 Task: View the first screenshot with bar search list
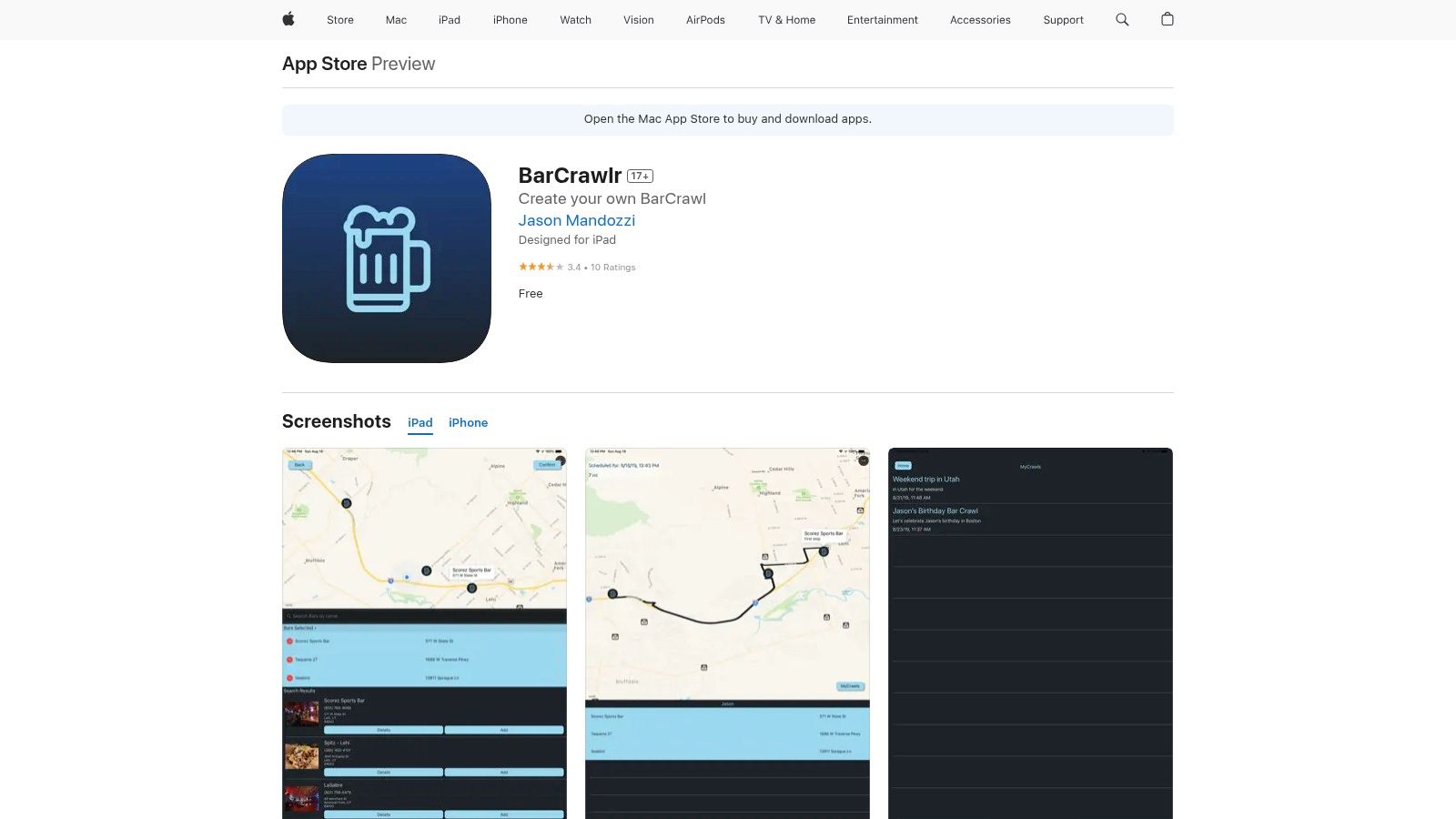(x=424, y=633)
